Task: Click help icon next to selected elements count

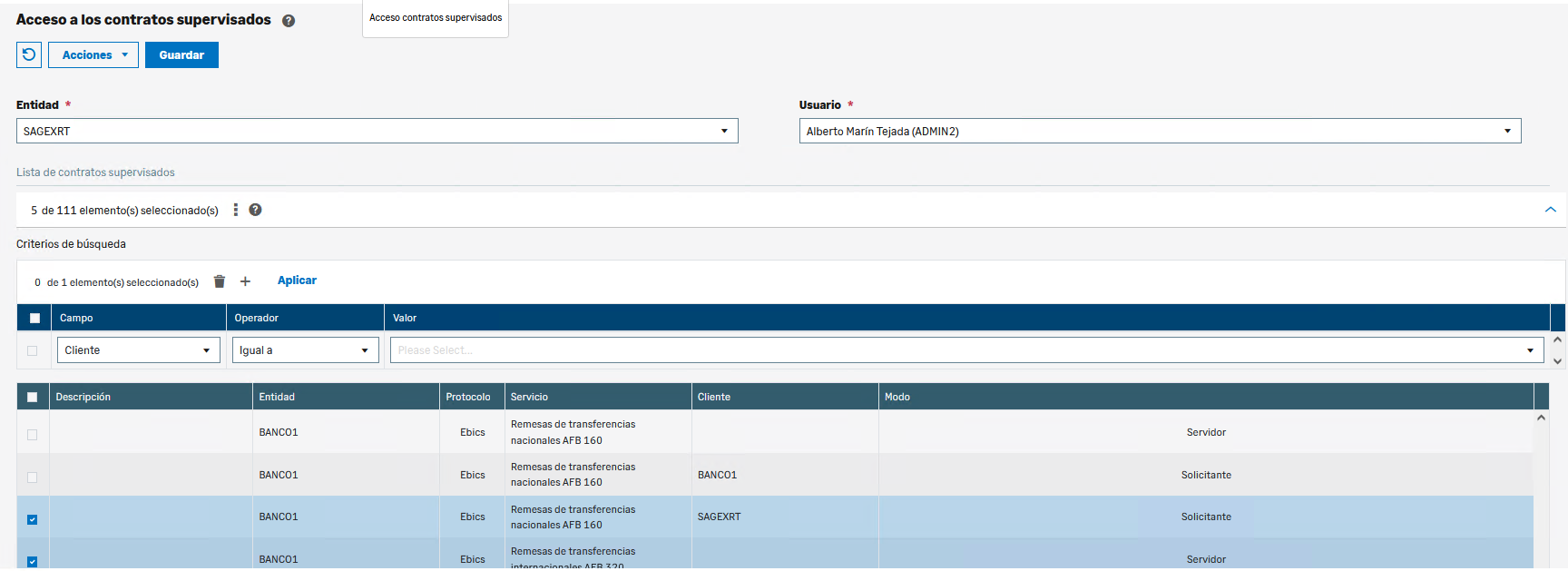Action: coord(256,210)
